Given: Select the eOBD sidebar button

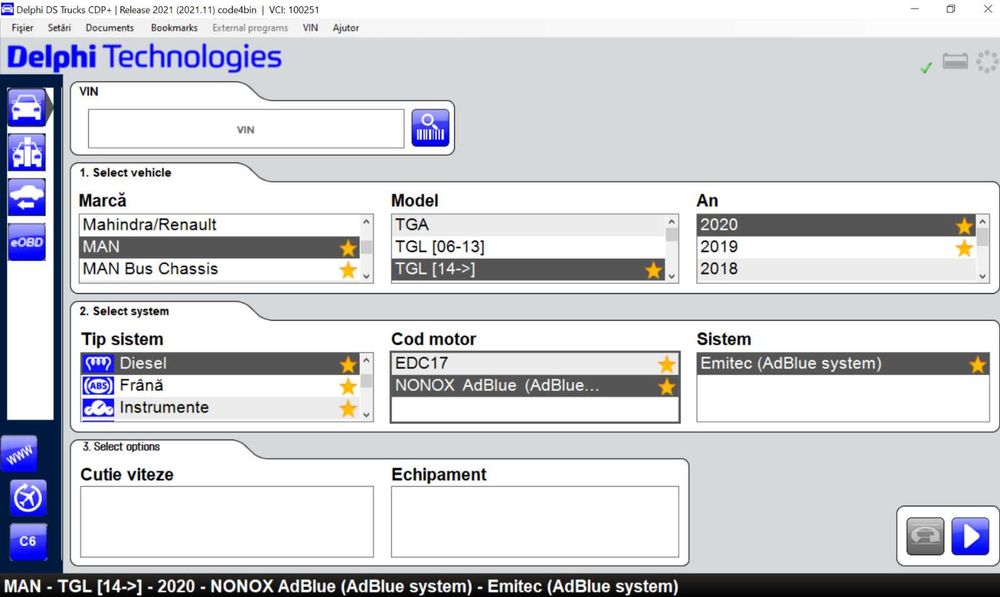Looking at the screenshot, I should pyautogui.click(x=27, y=242).
